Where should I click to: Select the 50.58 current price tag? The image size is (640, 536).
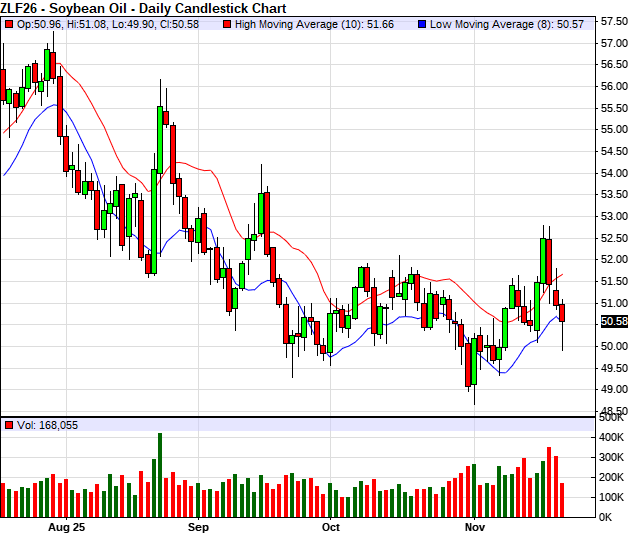click(614, 321)
